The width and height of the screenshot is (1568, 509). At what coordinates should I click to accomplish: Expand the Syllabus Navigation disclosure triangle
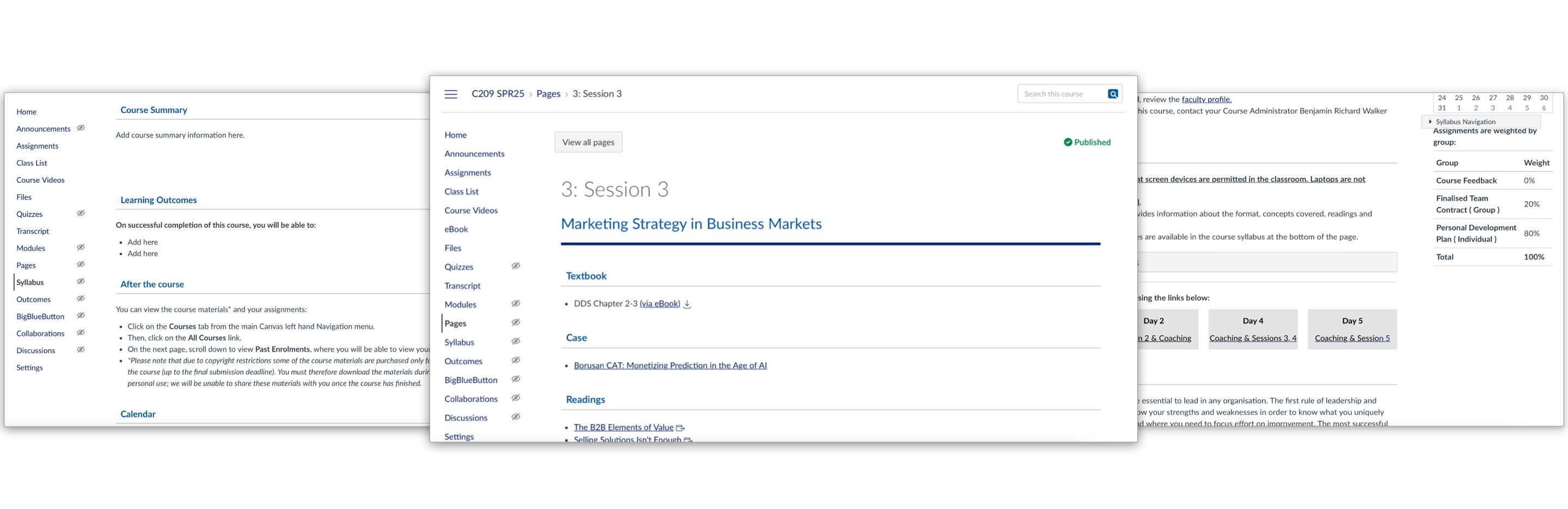(1430, 122)
